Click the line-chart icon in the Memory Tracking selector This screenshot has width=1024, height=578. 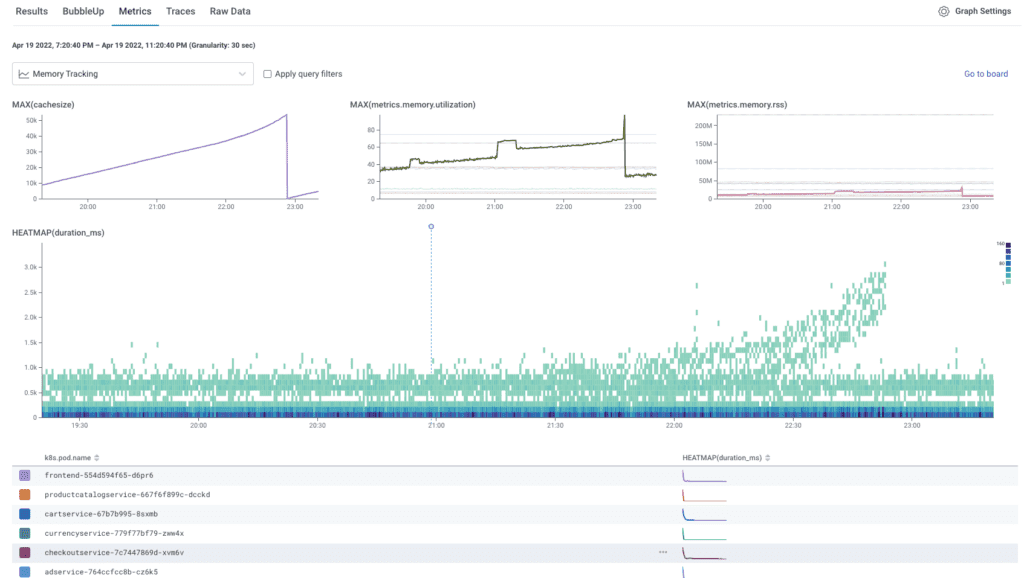click(23, 73)
